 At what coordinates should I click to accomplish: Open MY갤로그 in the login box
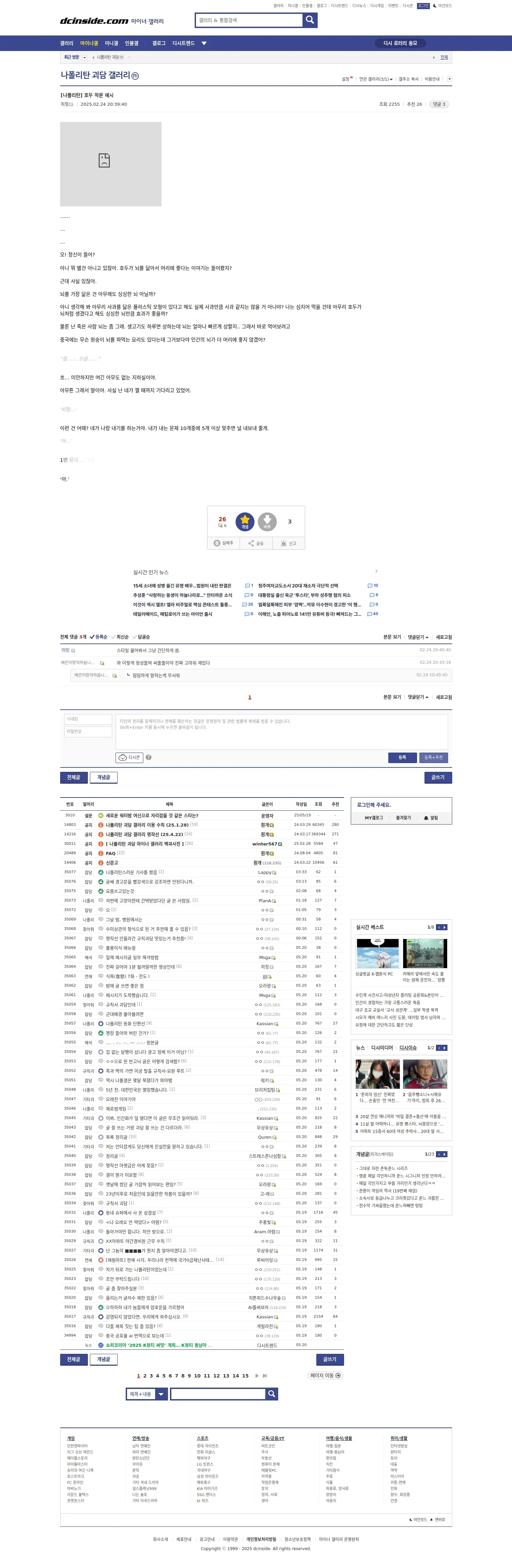pos(374,817)
